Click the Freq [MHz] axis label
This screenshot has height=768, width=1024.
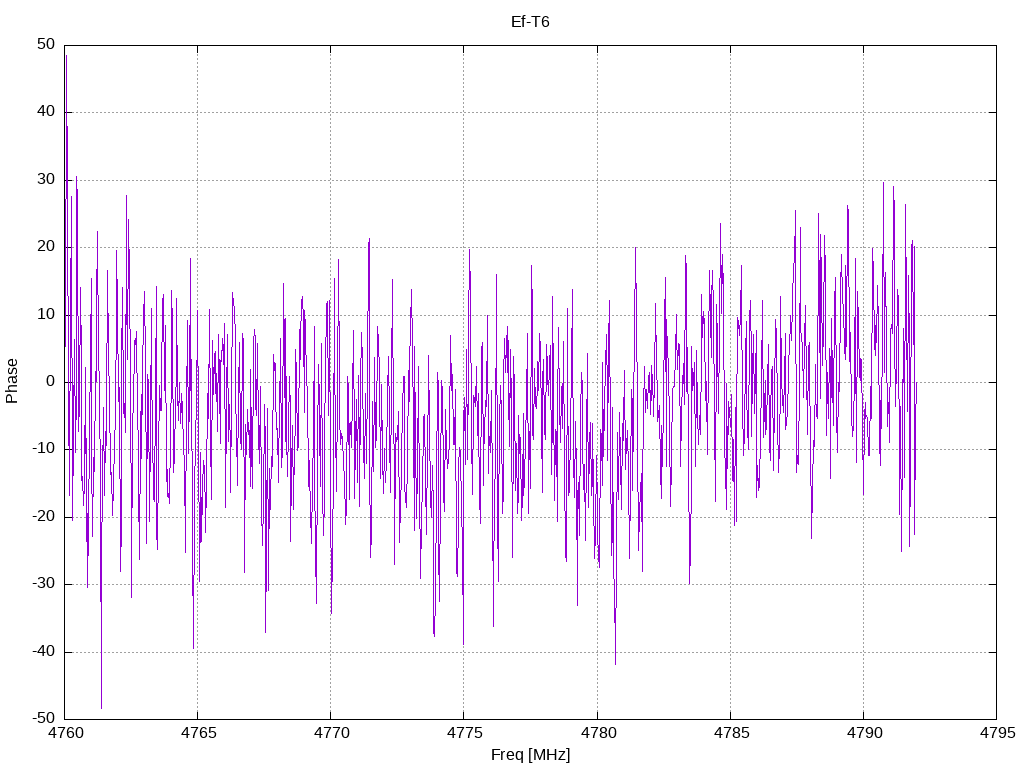530,755
